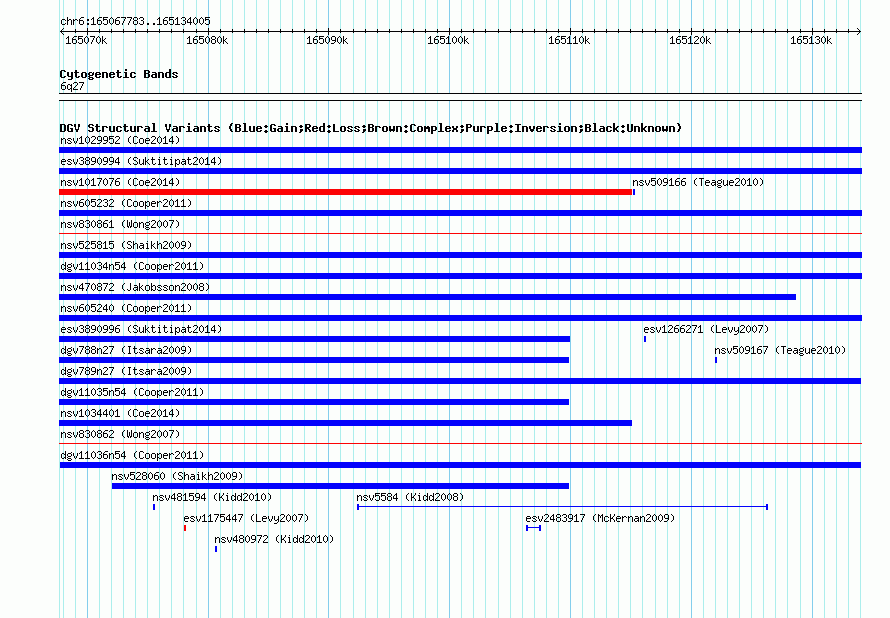
Task: Click the 165100k ruler tick label
Action: coord(448,40)
